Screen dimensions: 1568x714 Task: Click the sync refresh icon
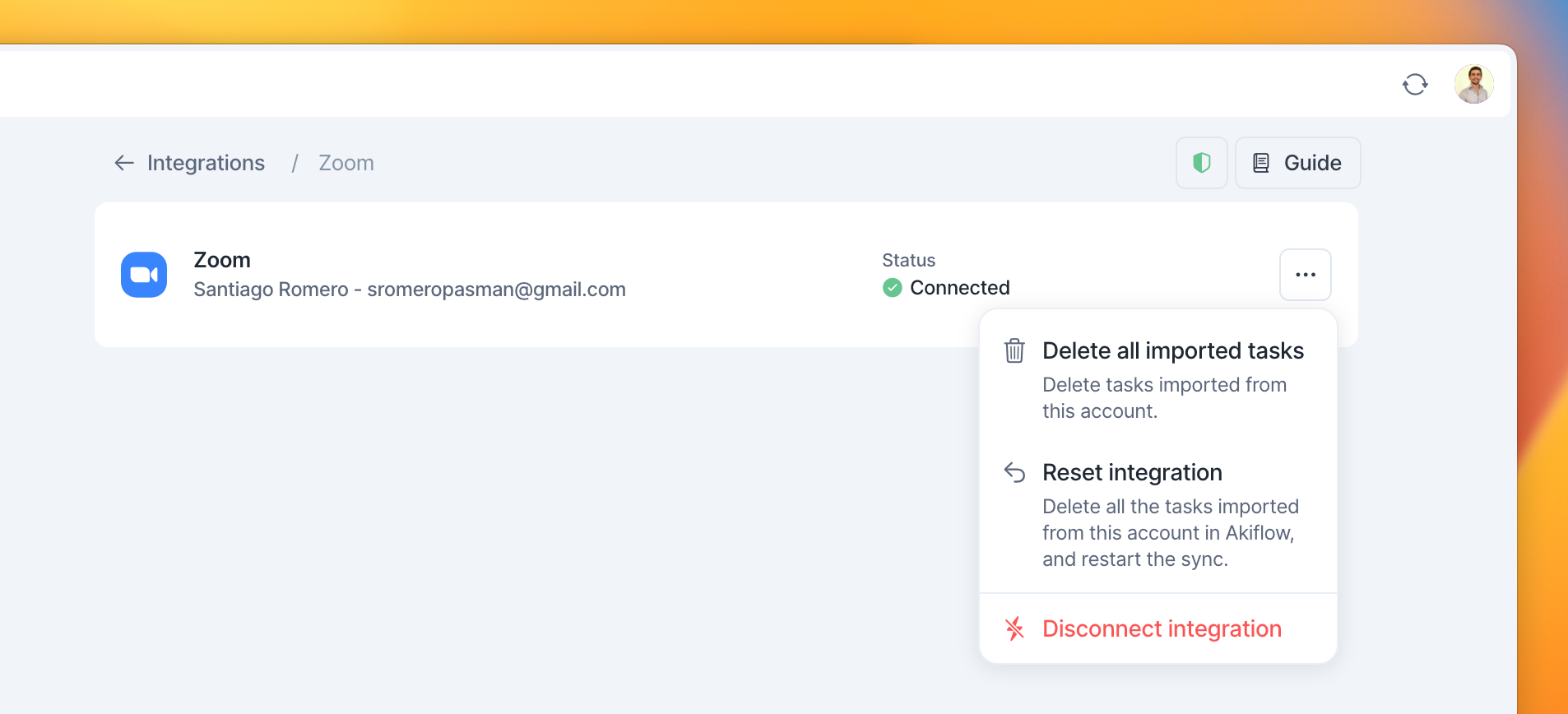1415,84
